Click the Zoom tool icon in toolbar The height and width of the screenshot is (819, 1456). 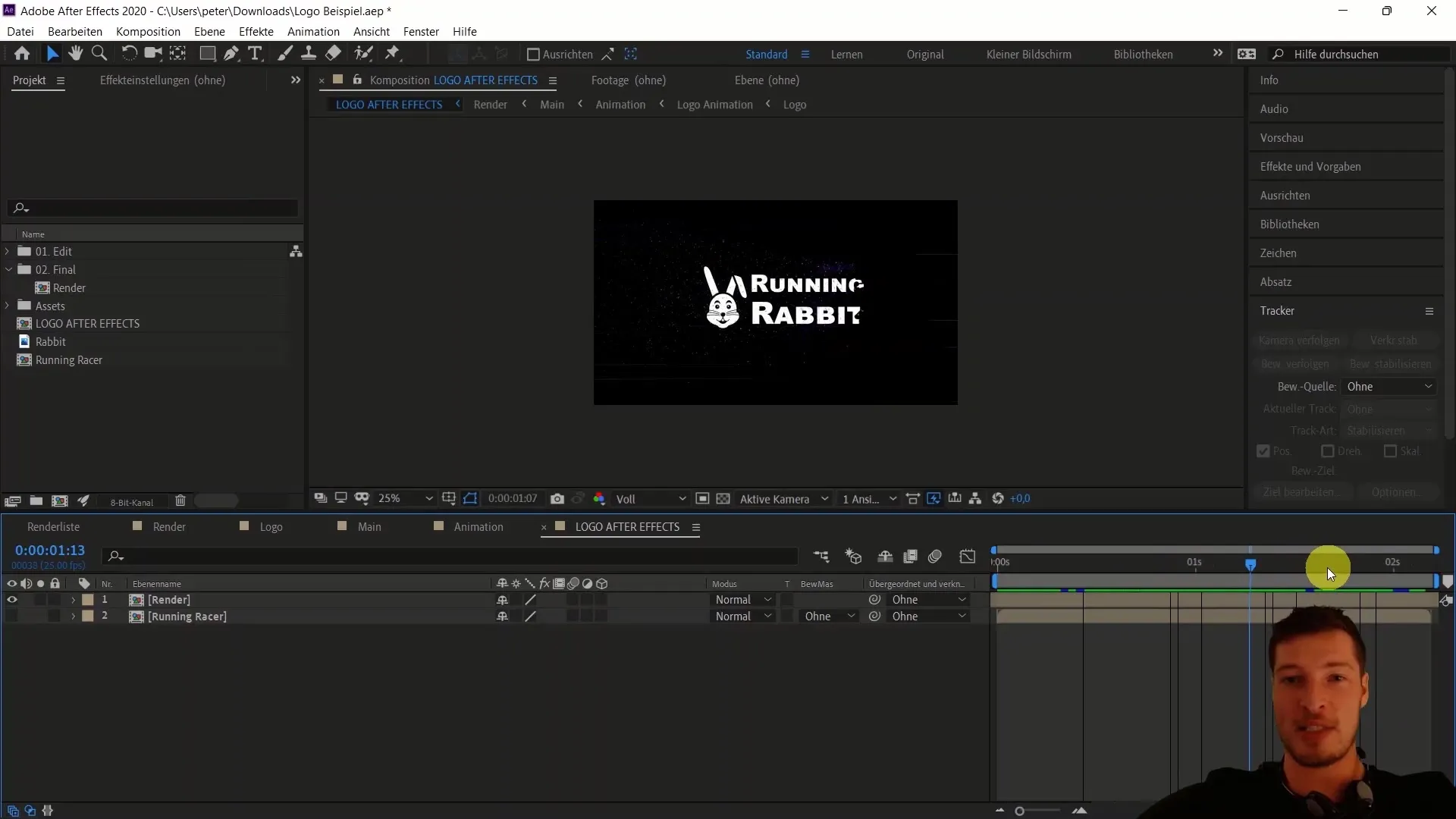click(99, 53)
